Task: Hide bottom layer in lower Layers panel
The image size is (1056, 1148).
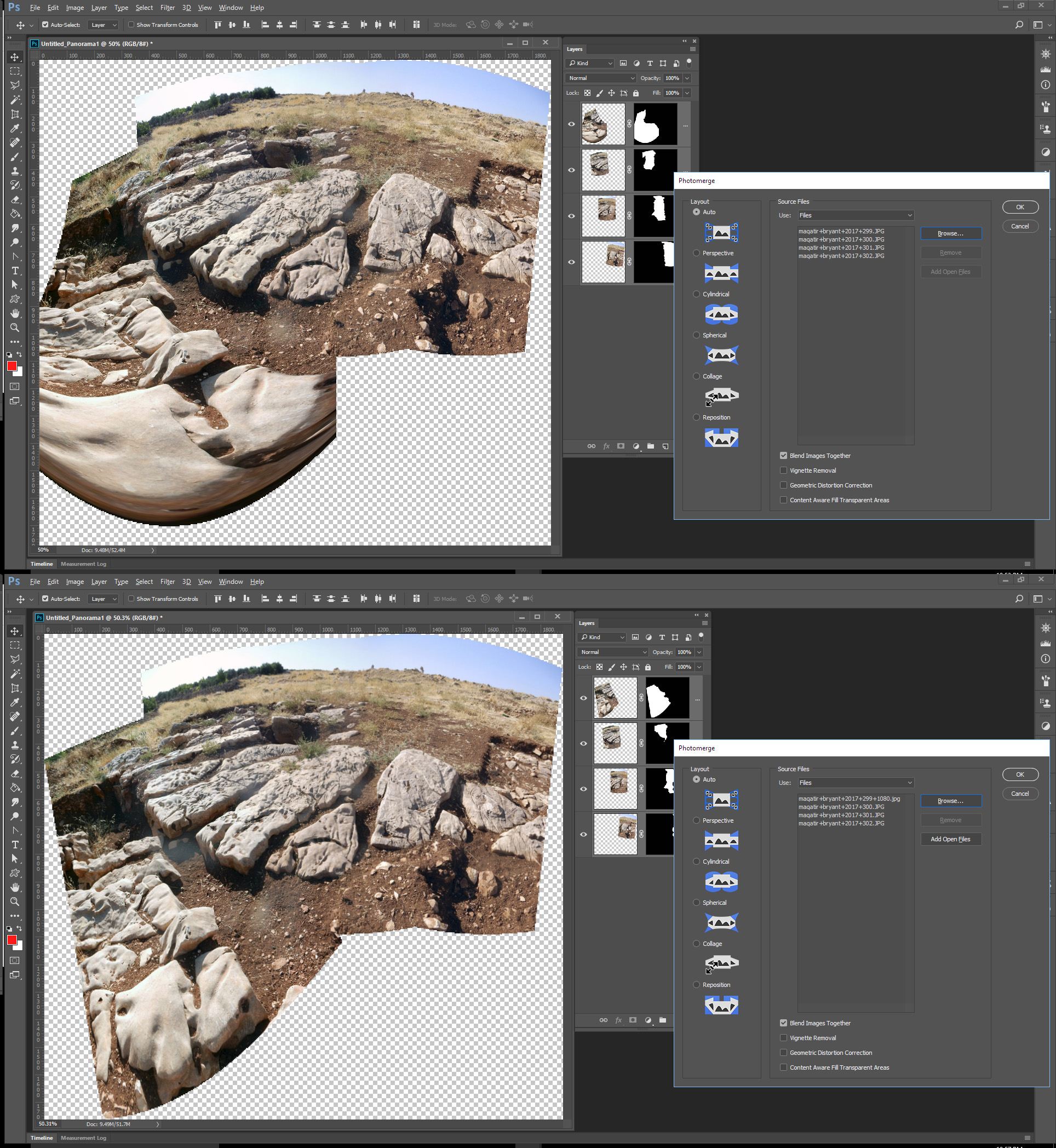Action: point(583,834)
